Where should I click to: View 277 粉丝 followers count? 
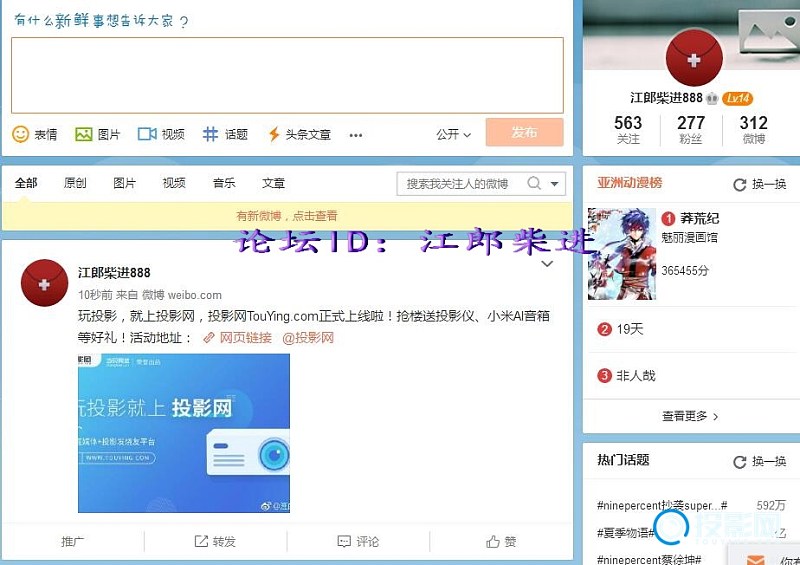691,130
